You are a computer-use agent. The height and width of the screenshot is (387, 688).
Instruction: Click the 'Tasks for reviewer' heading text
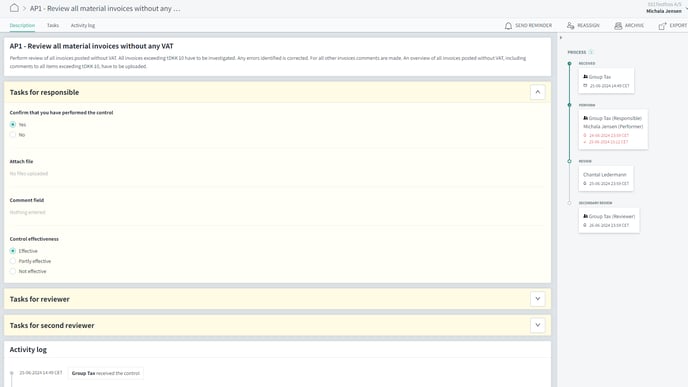39,299
